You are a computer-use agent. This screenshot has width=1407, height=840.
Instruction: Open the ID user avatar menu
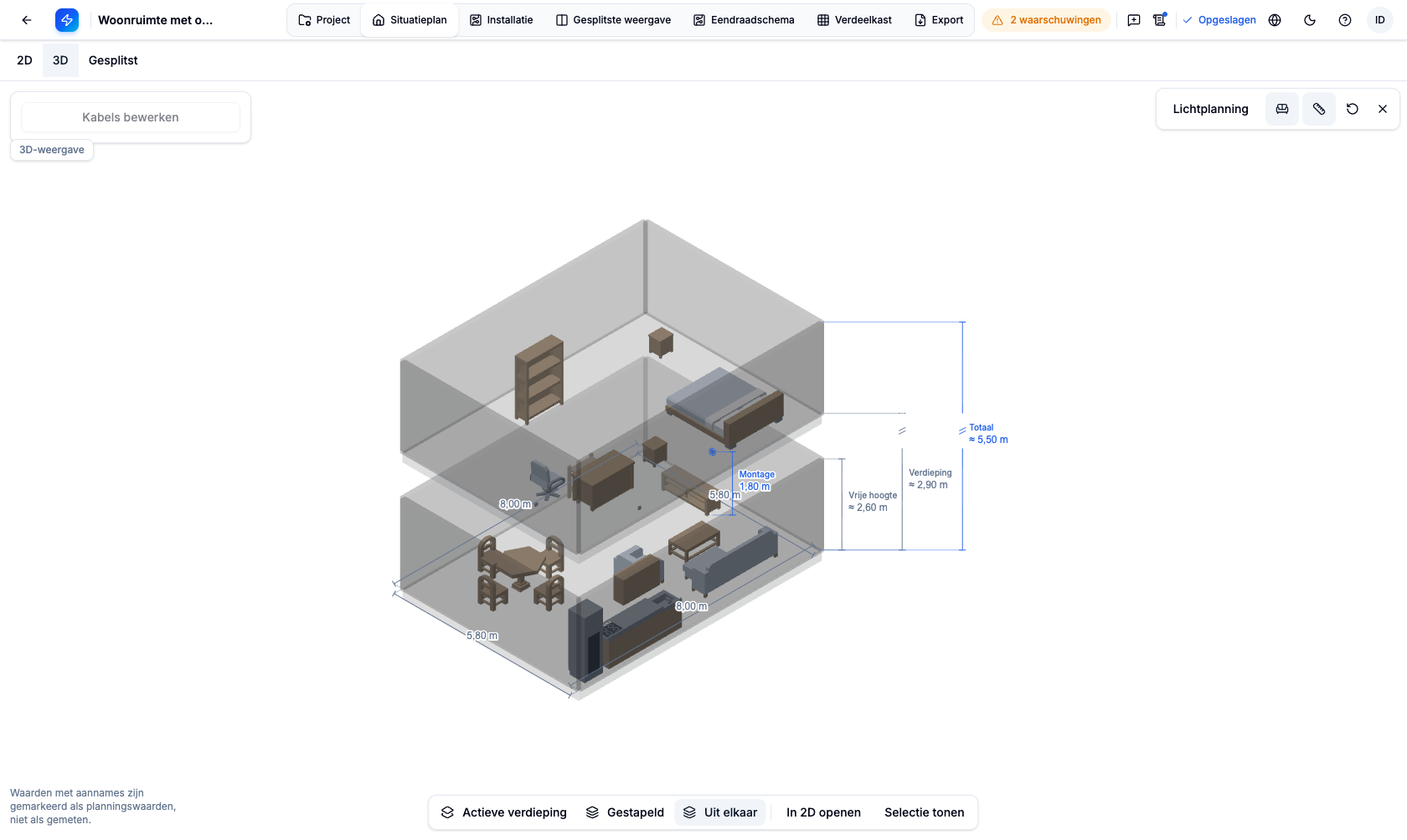1380,20
